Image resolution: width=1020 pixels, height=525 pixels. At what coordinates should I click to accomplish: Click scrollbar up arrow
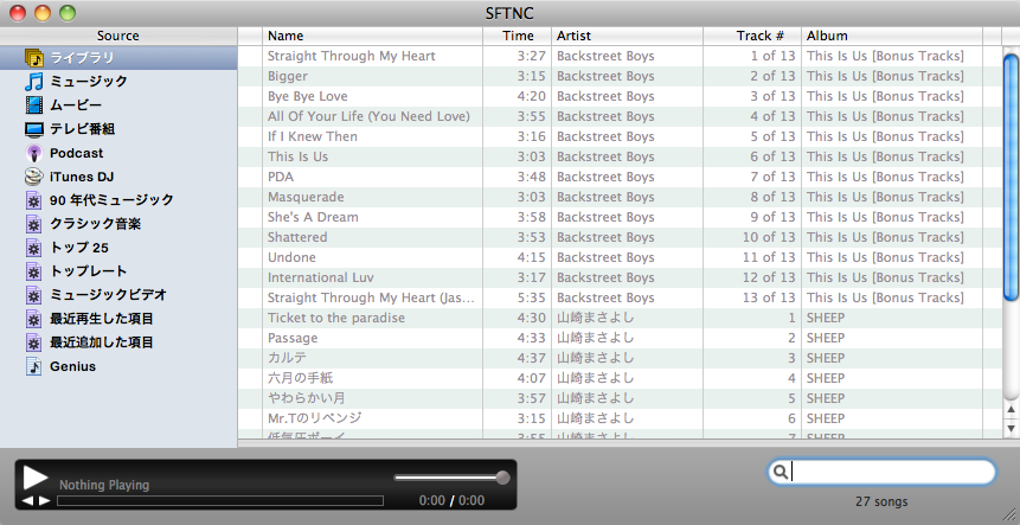pos(1011,409)
